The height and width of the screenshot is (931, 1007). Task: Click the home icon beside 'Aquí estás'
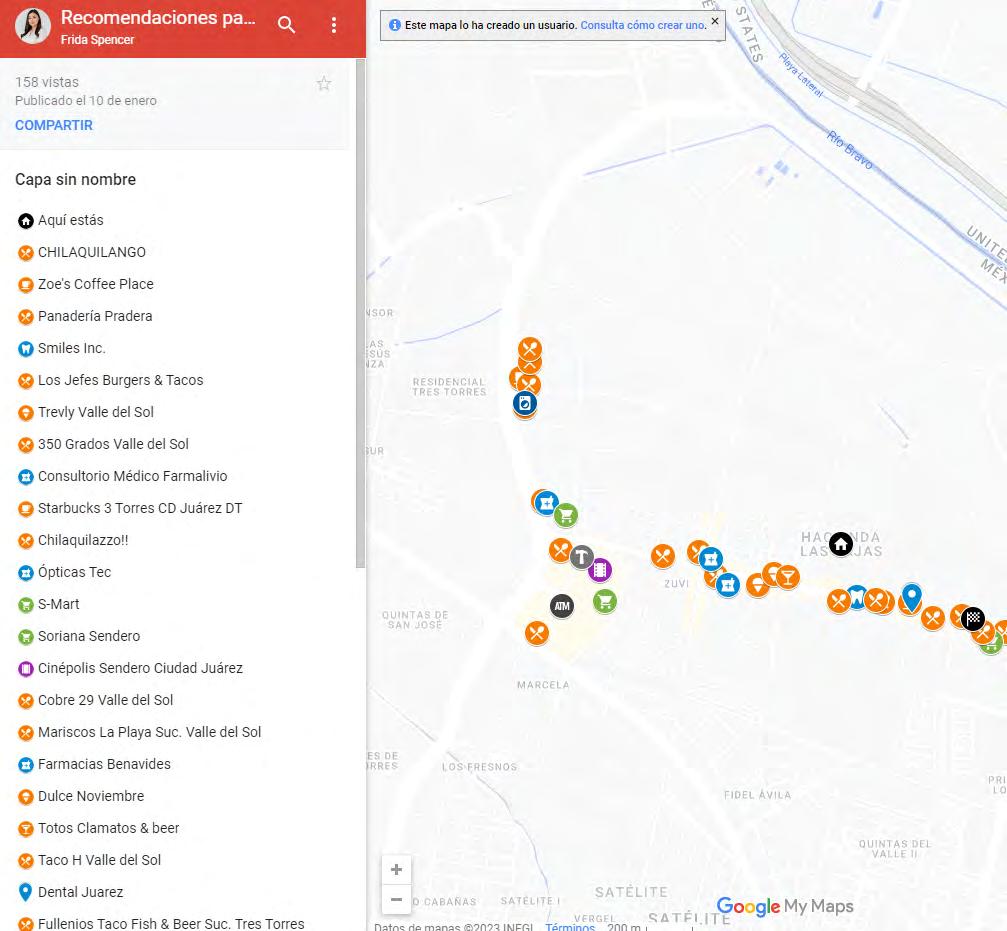(26, 221)
